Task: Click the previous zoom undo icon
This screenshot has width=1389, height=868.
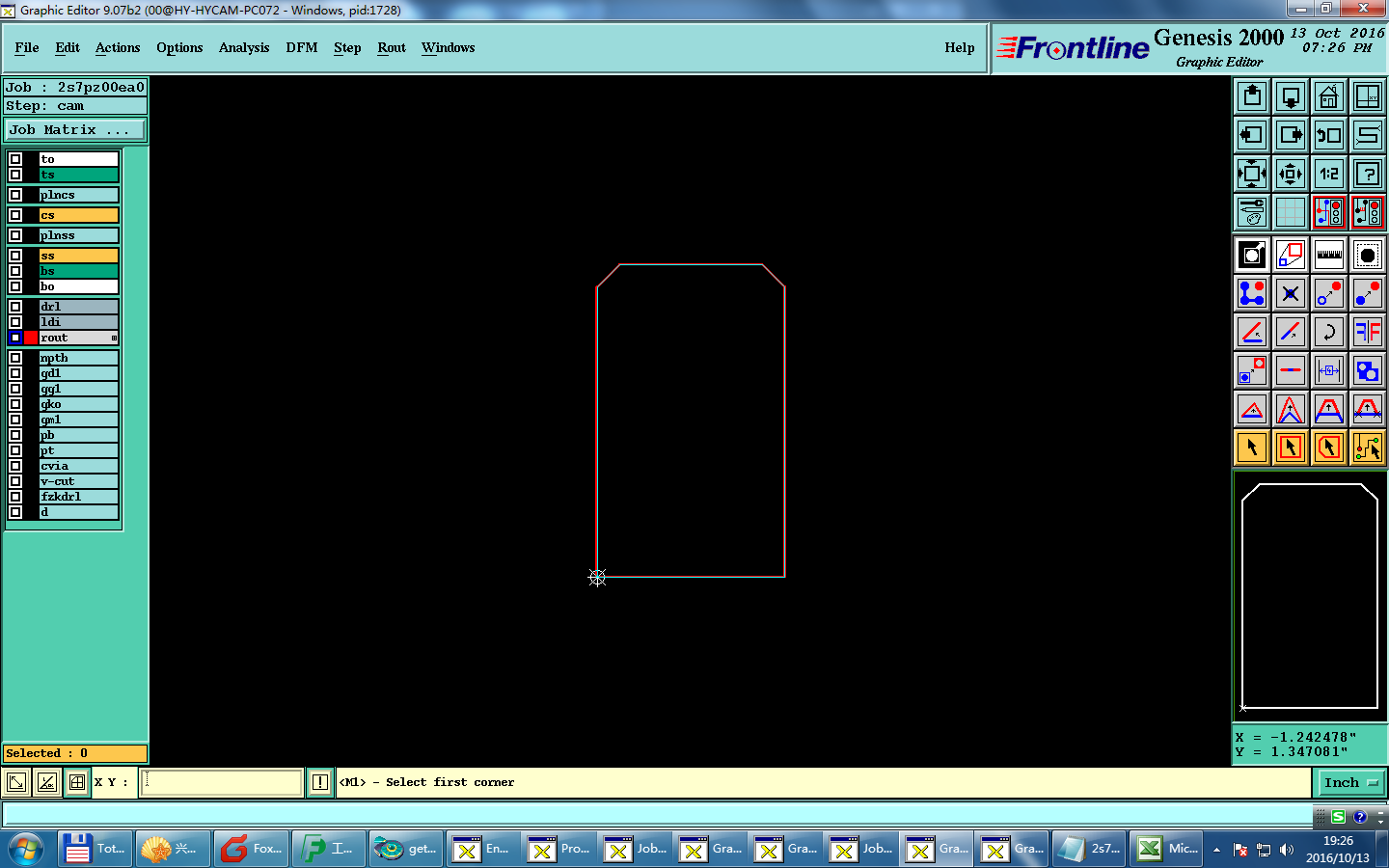Action: pos(1329,135)
